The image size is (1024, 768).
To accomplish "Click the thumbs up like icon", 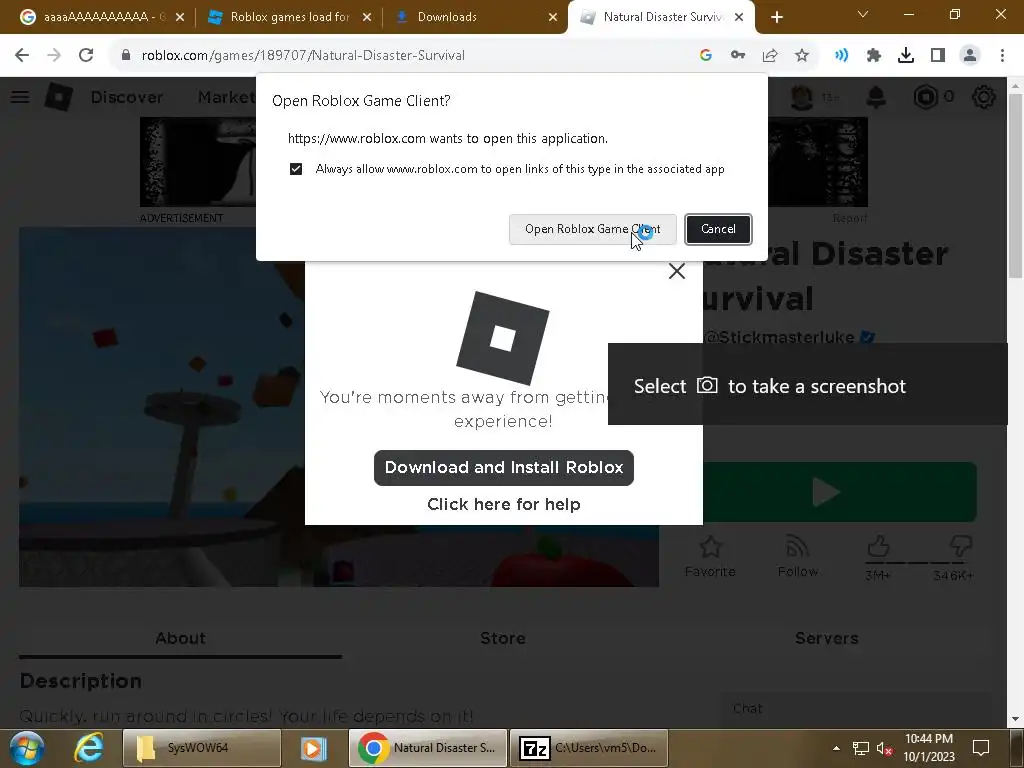I will pyautogui.click(x=878, y=546).
